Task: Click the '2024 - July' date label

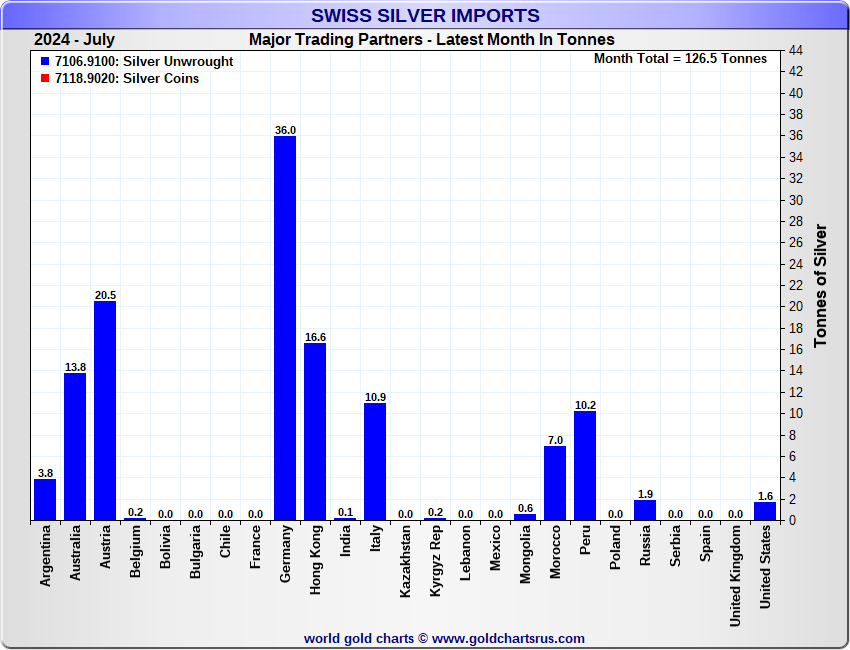Action: coord(74,40)
